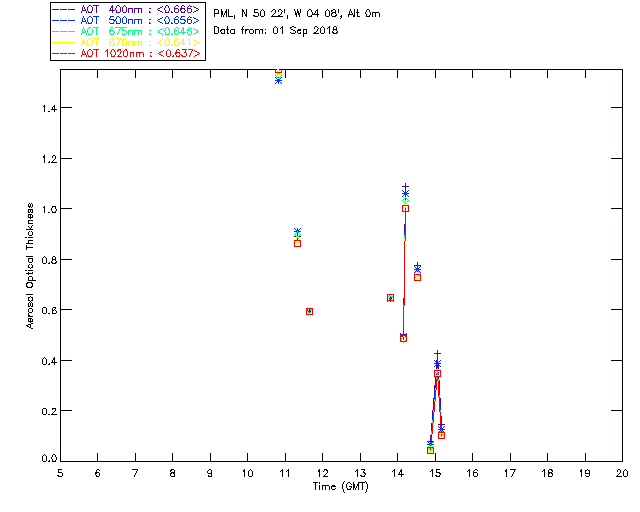The height and width of the screenshot is (512, 640).
Task: Click the Aerosol Optical Thickness axis title
Action: point(30,266)
